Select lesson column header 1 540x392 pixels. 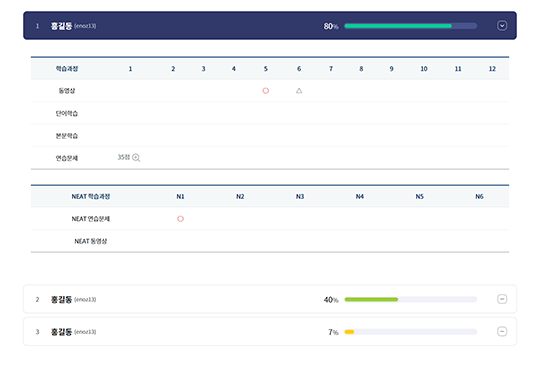pyautogui.click(x=130, y=69)
